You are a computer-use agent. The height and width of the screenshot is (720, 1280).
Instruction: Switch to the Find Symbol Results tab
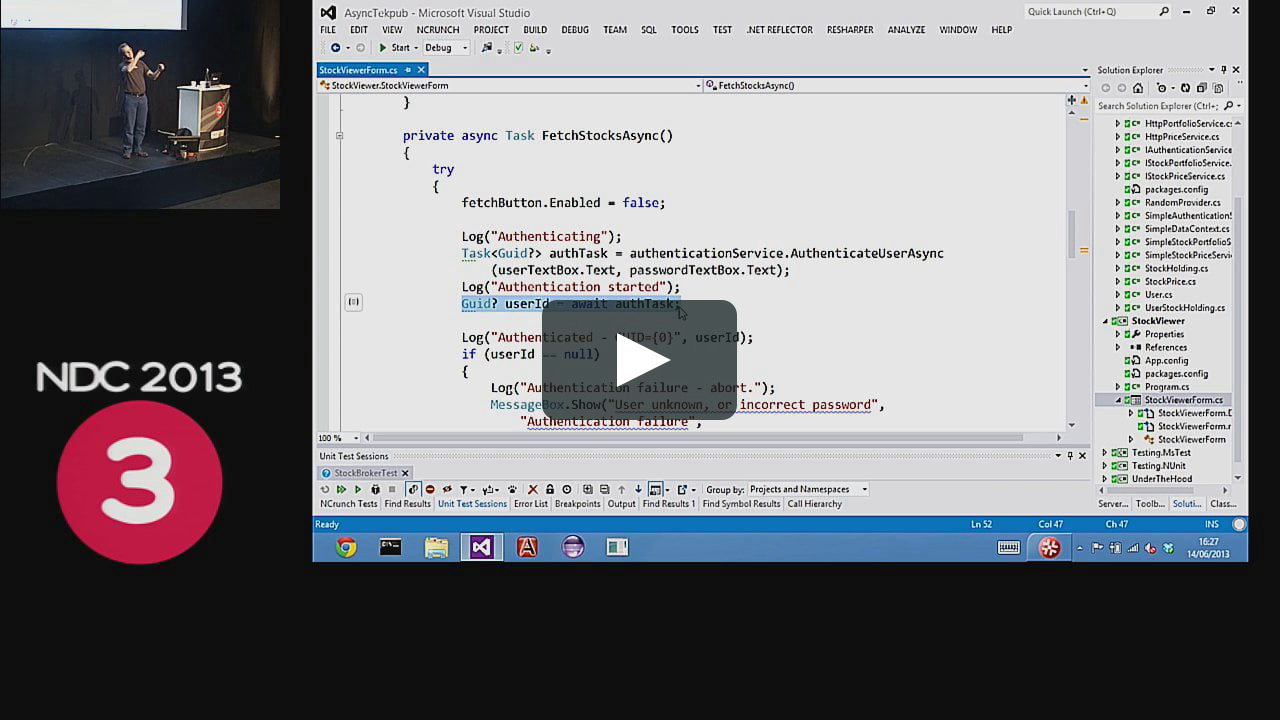click(x=741, y=504)
